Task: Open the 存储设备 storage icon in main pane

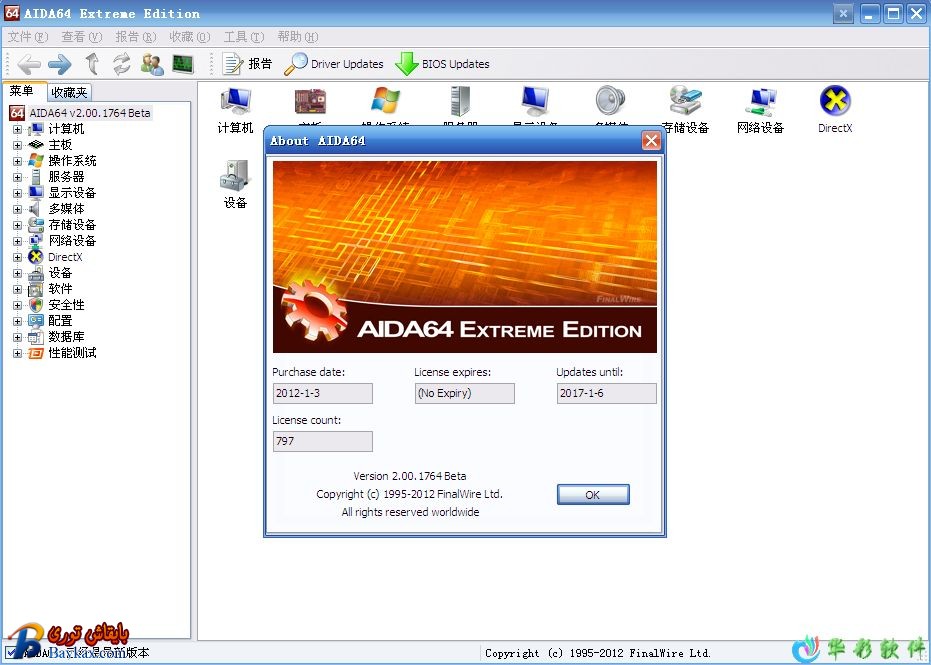Action: coord(685,110)
